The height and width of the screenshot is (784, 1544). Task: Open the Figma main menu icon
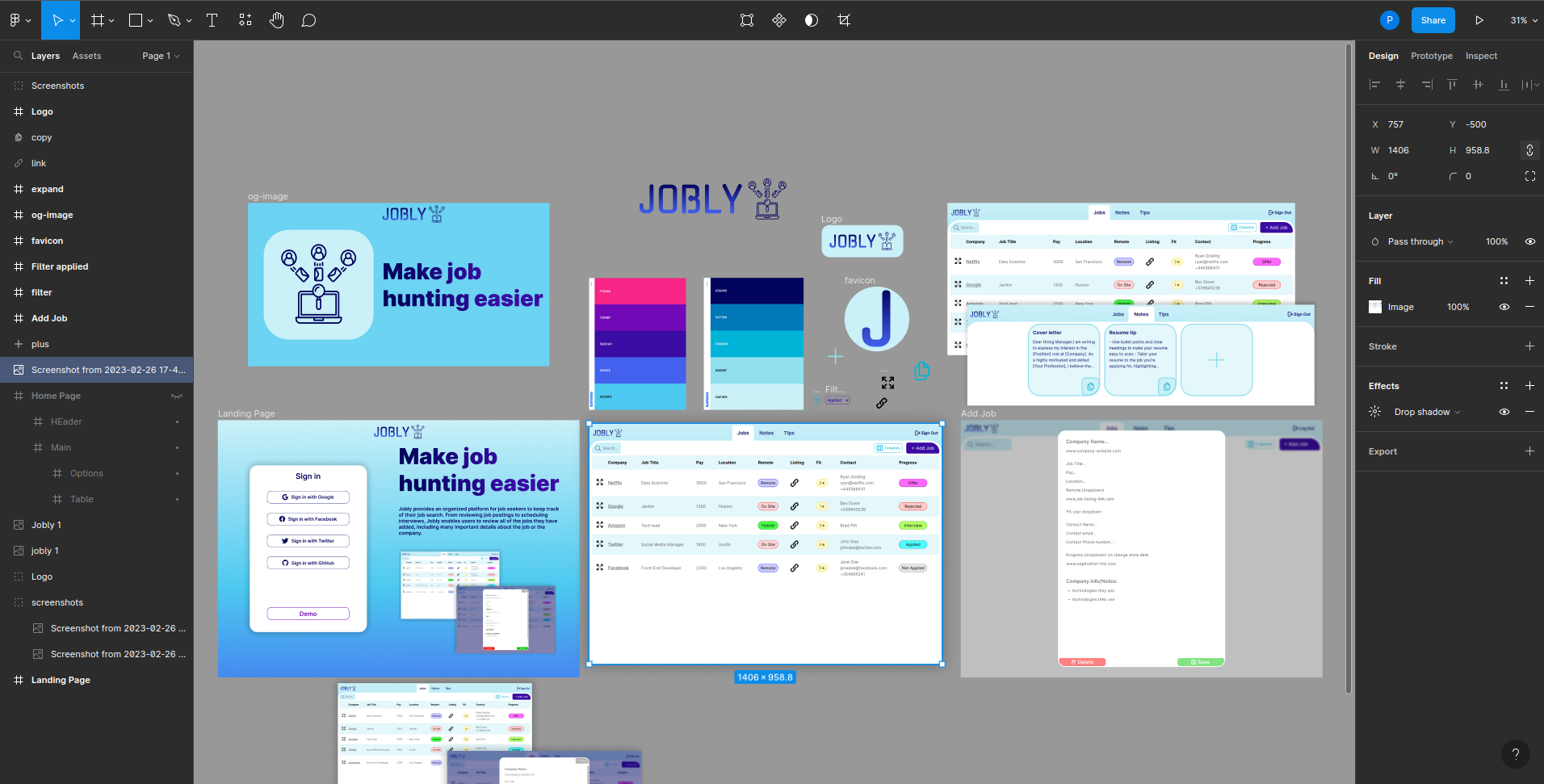point(15,20)
